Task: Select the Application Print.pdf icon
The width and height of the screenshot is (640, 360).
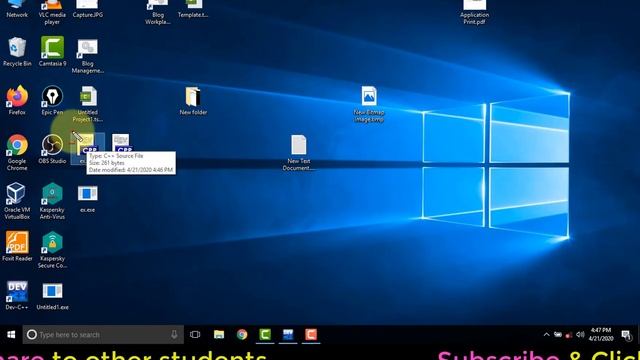Action: click(474, 12)
